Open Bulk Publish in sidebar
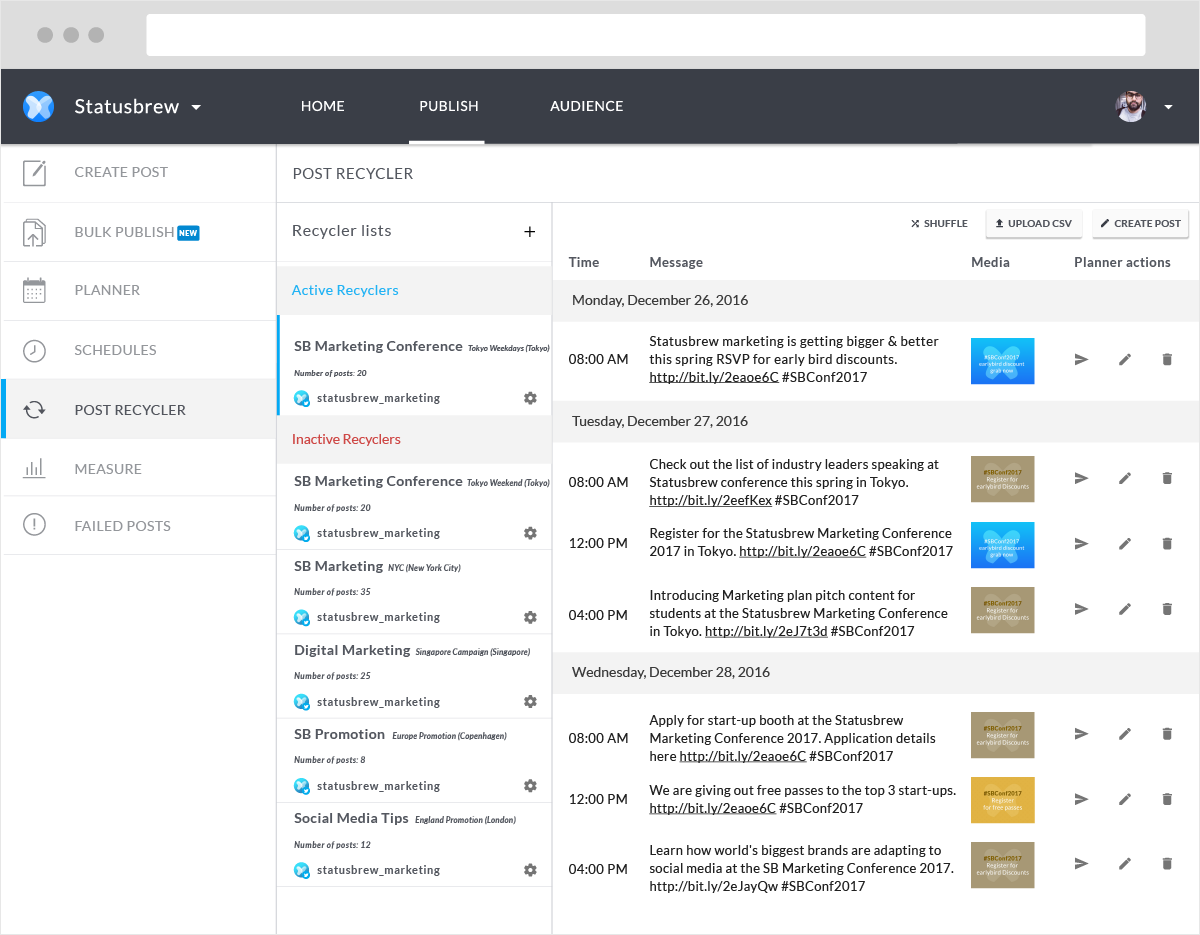1200x935 pixels. [138, 232]
